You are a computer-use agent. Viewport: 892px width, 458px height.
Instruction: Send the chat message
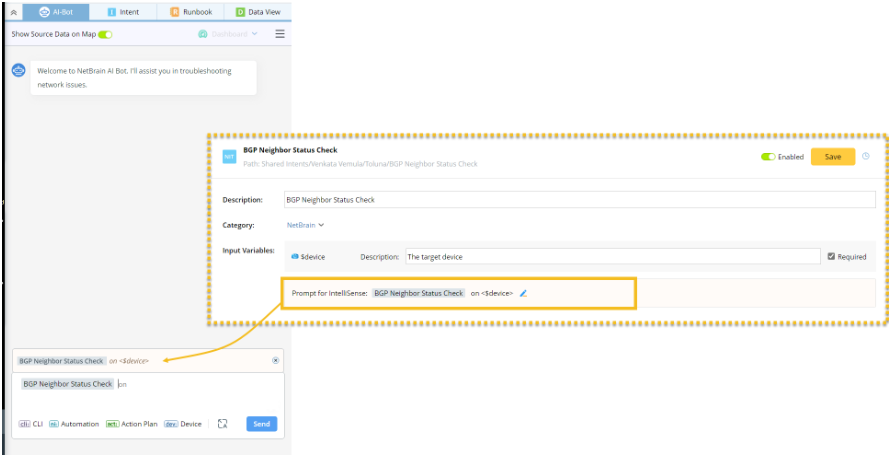pyautogui.click(x=262, y=424)
